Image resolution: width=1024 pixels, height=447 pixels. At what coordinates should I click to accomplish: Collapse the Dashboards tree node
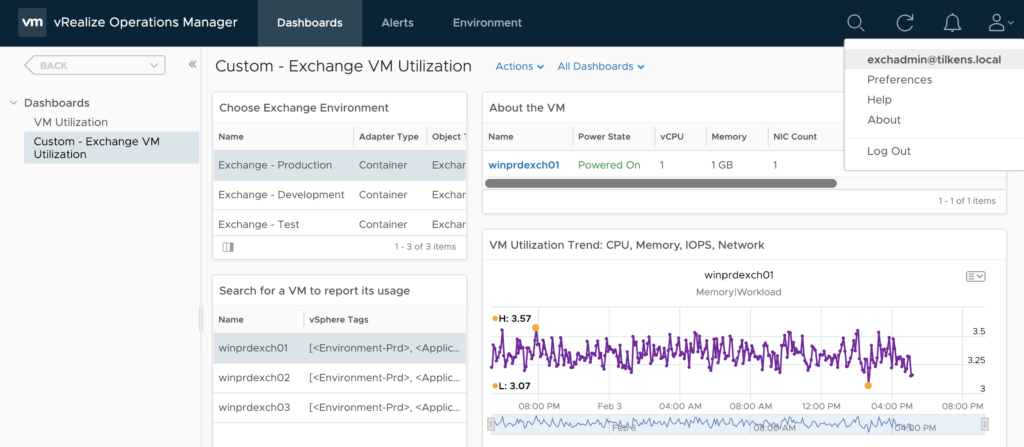[x=13, y=103]
